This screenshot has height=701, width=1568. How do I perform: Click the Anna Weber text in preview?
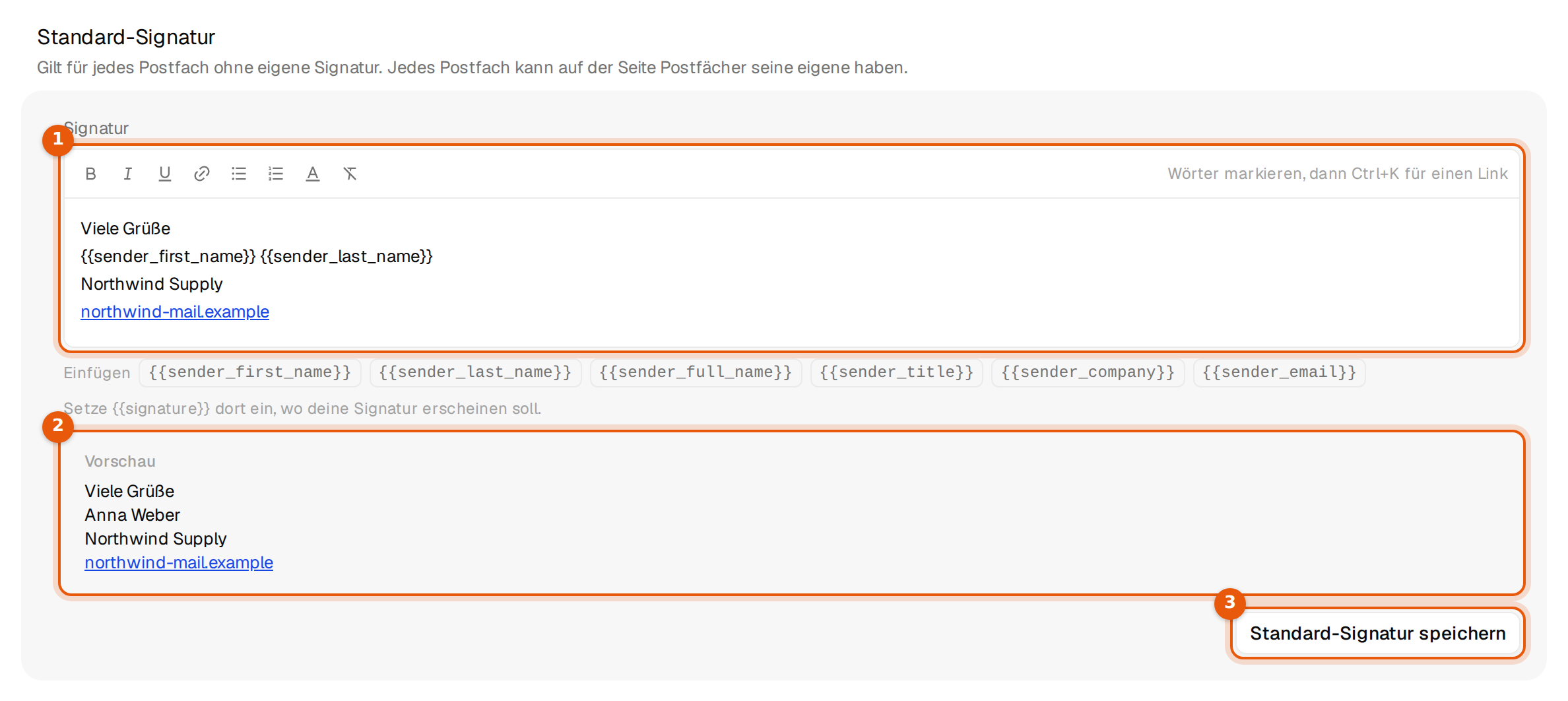[132, 515]
